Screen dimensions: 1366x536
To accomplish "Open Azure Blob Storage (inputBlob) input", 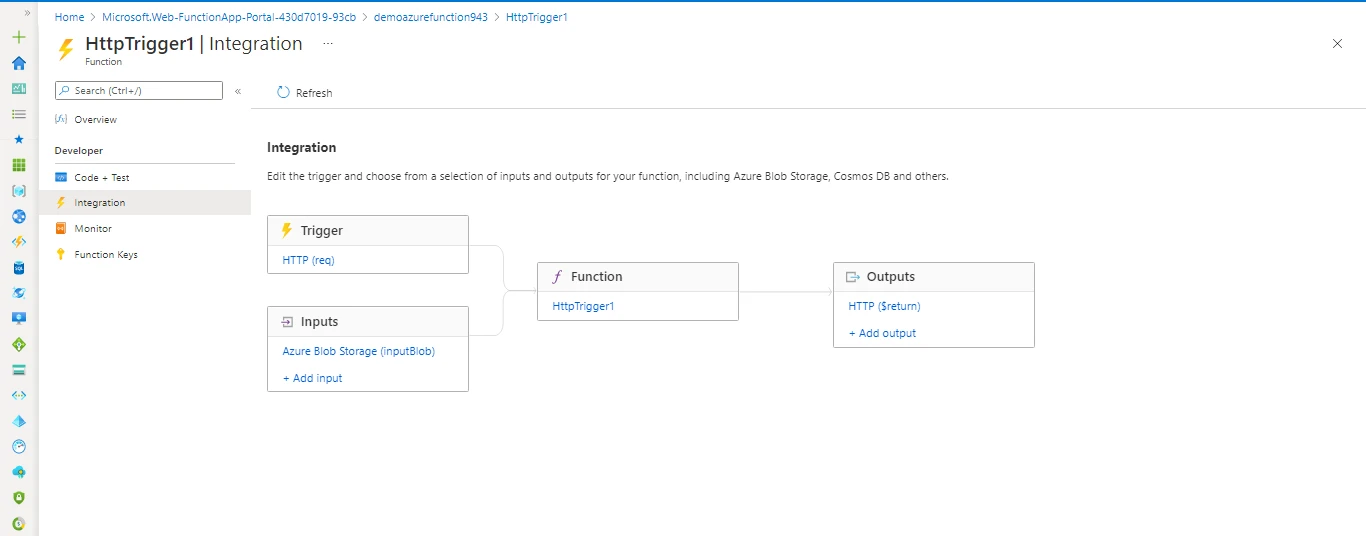I will click(x=359, y=351).
